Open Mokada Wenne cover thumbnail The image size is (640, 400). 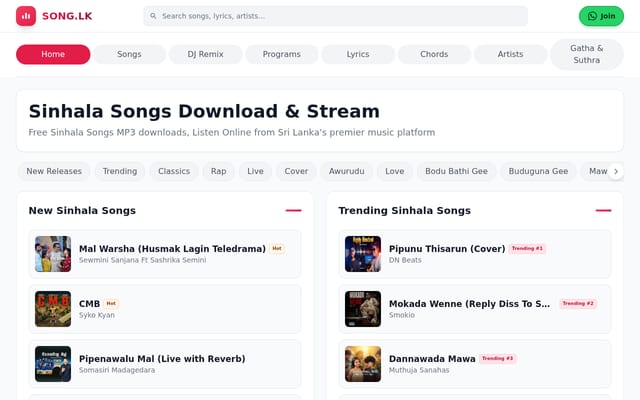click(363, 309)
